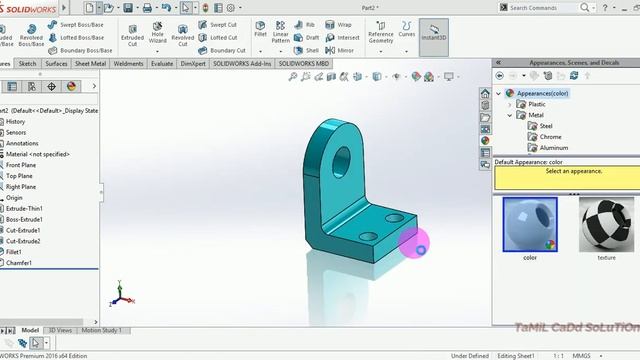The image size is (640, 360).
Task: Switch to the Evaluate tab
Action: [162, 64]
